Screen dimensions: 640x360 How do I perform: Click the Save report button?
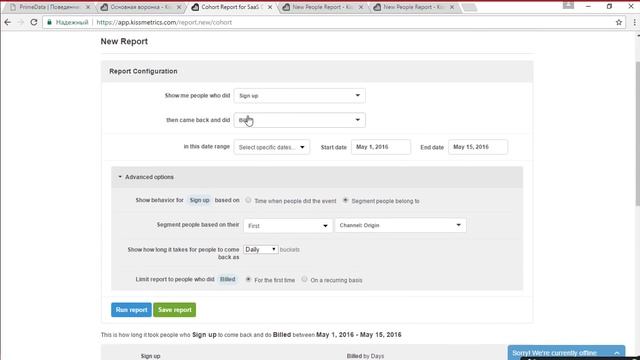coord(175,310)
